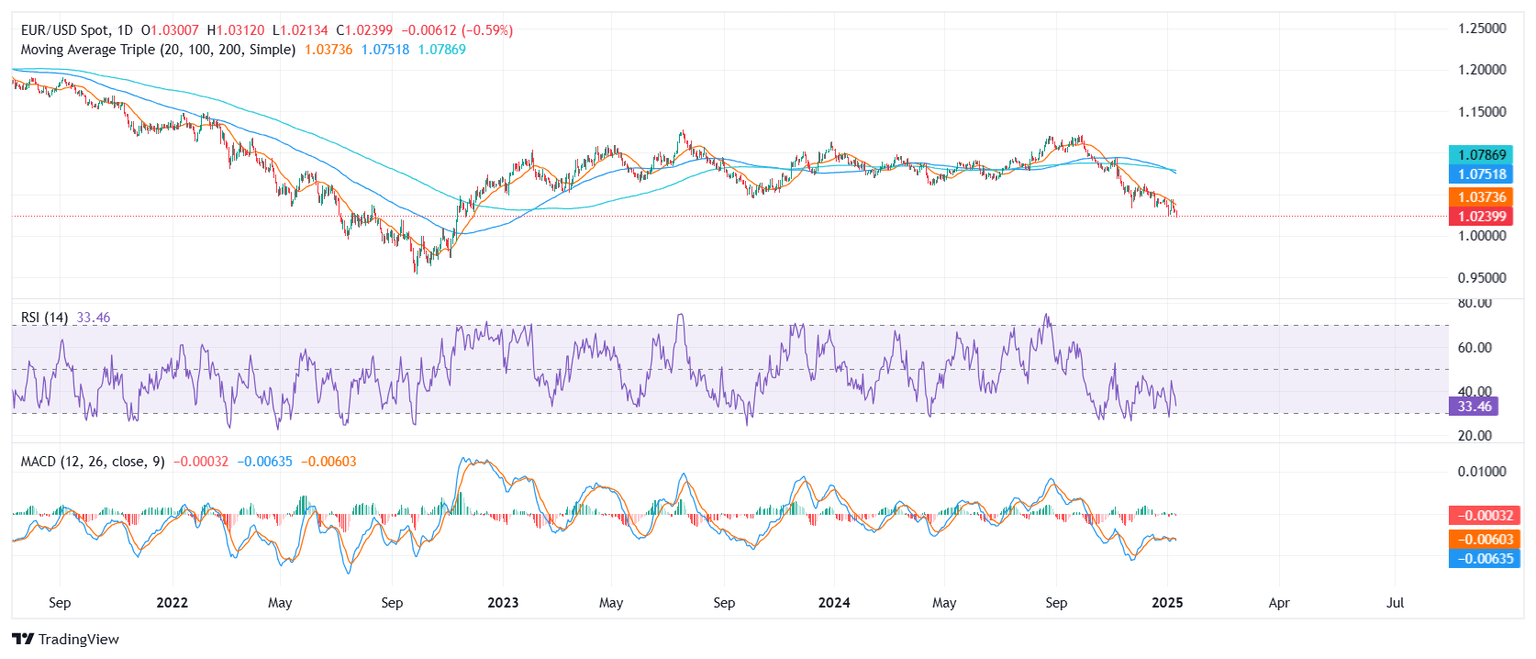Open the Moving Average Triple indicator legend
Image resolution: width=1536 pixels, height=659 pixels.
coord(158,49)
